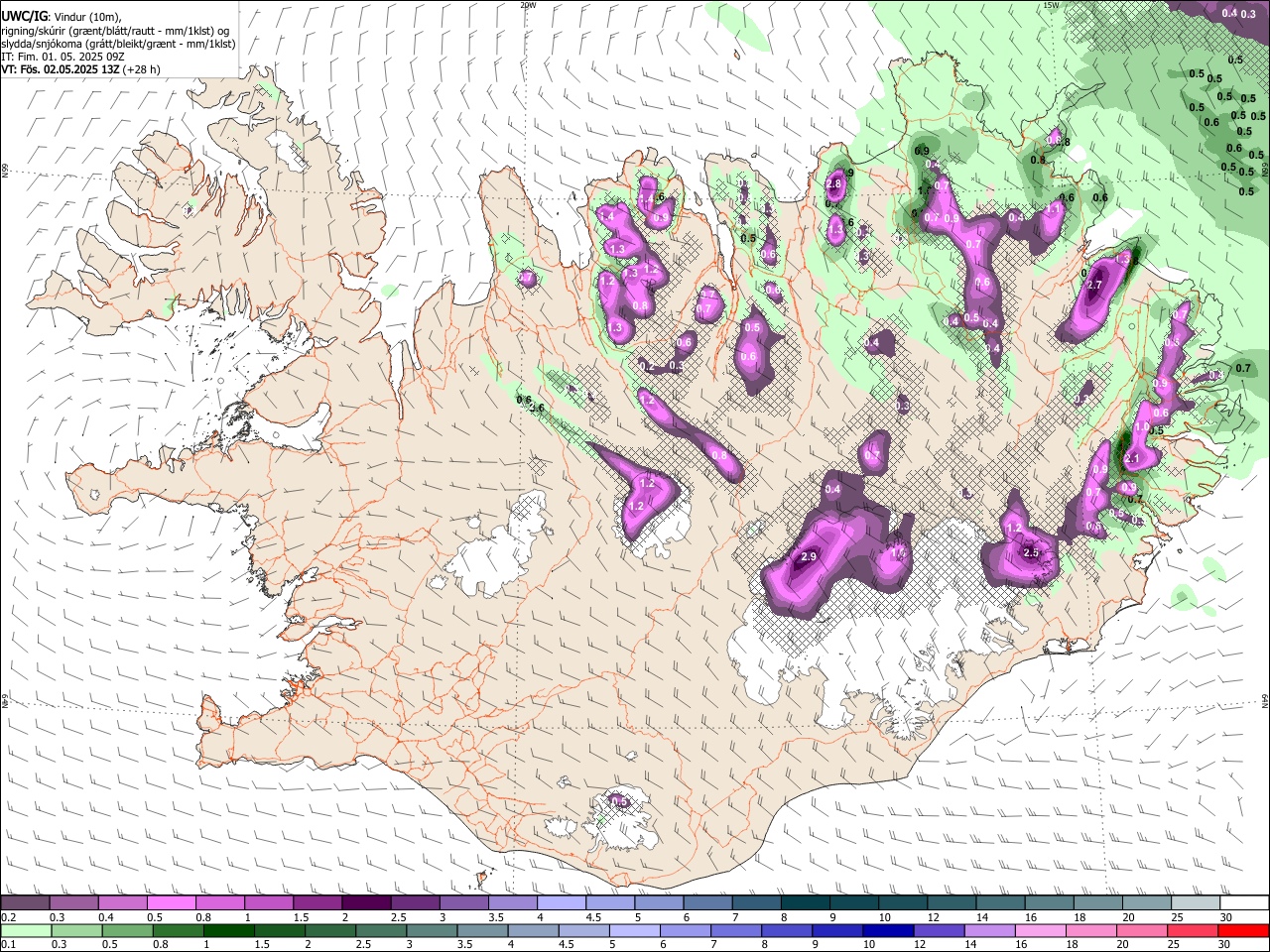Image resolution: width=1270 pixels, height=952 pixels.
Task: Pick the light pink swatch at 16 in bottom legend
Action: pyautogui.click(x=1041, y=930)
